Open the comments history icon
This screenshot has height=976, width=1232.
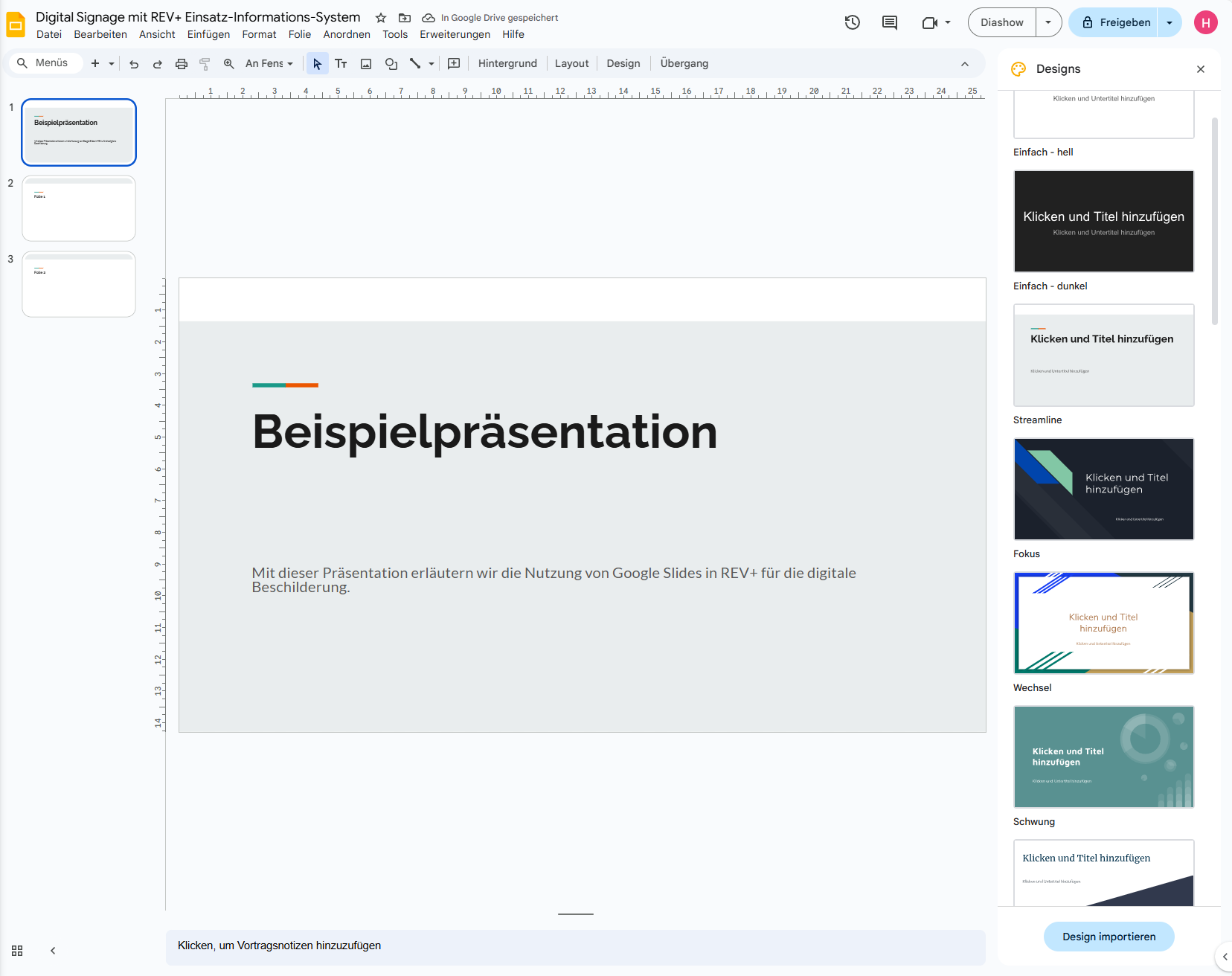[x=889, y=22]
